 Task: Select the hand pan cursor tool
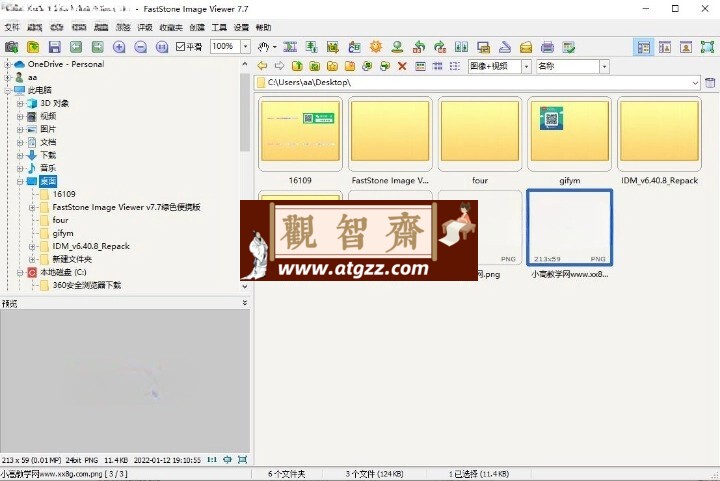click(263, 47)
